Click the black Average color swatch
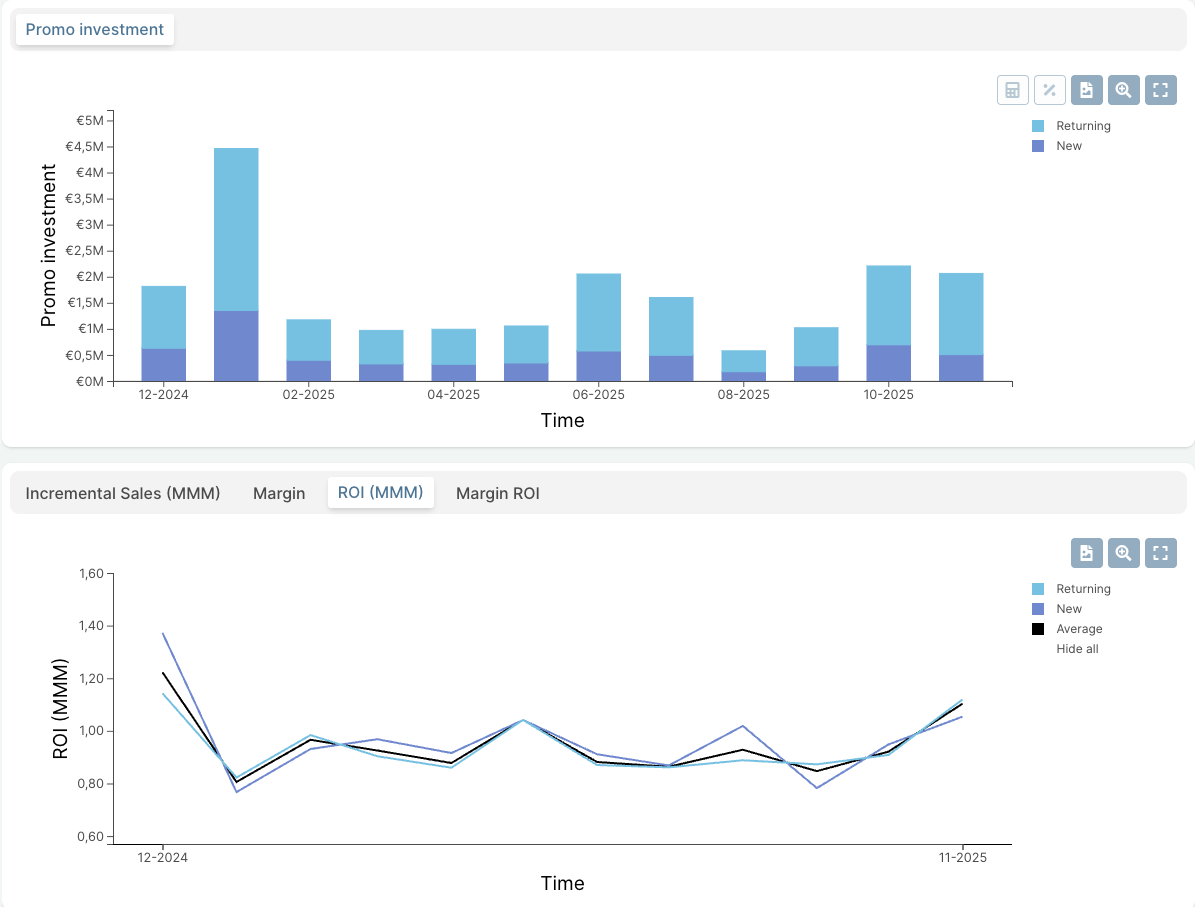The height and width of the screenshot is (907, 1195). tap(1038, 629)
